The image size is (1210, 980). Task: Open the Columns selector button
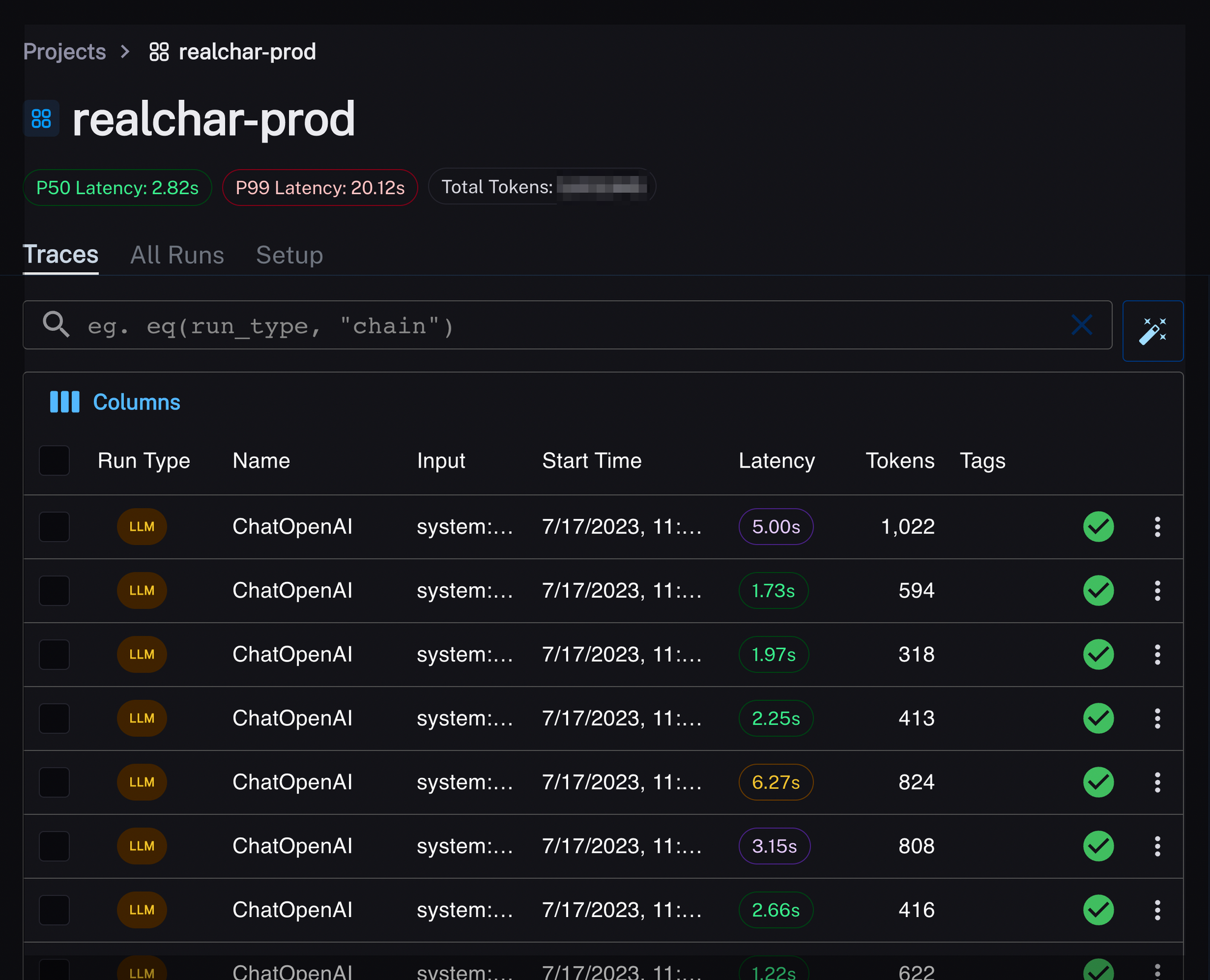[x=136, y=402]
